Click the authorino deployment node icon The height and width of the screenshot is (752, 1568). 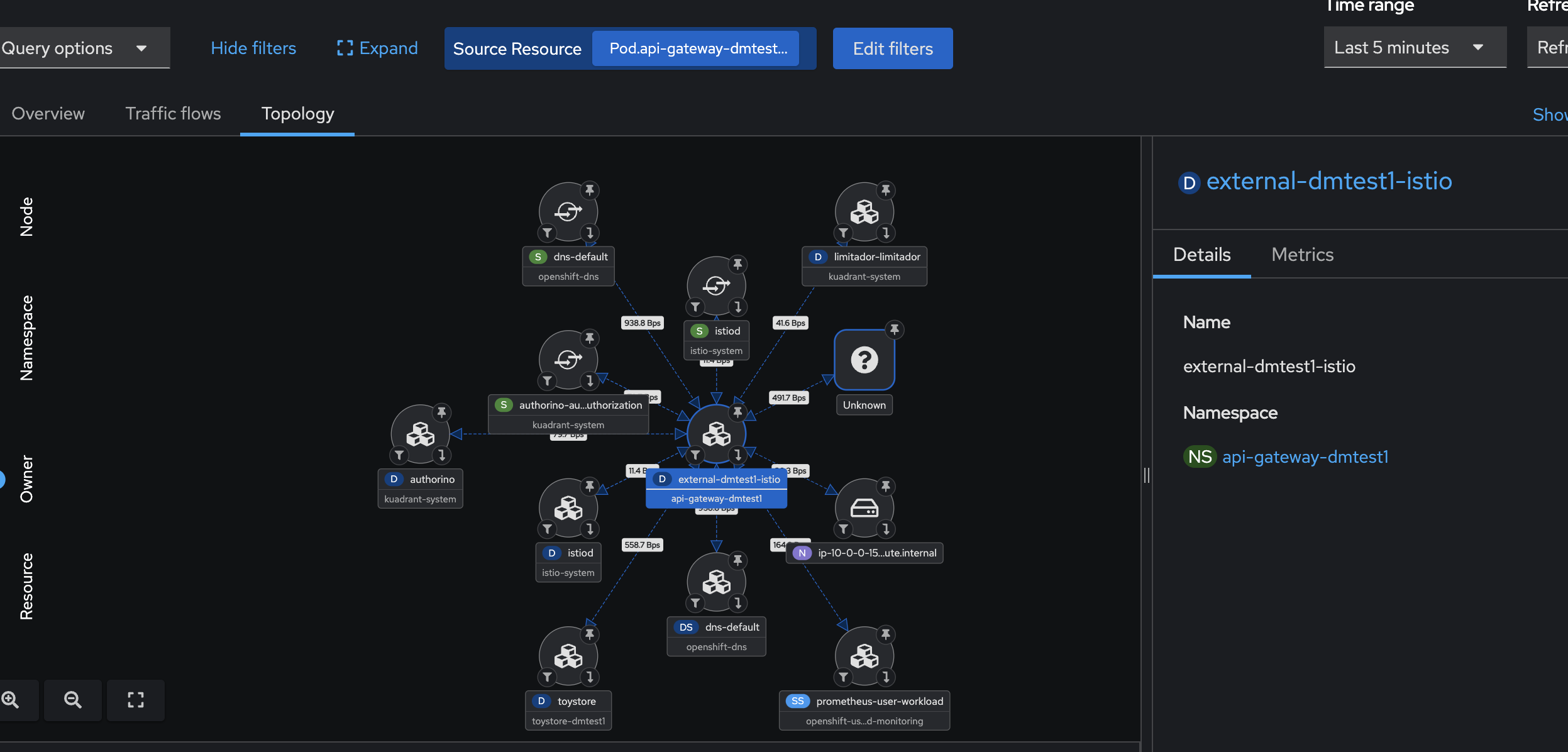pyautogui.click(x=420, y=434)
